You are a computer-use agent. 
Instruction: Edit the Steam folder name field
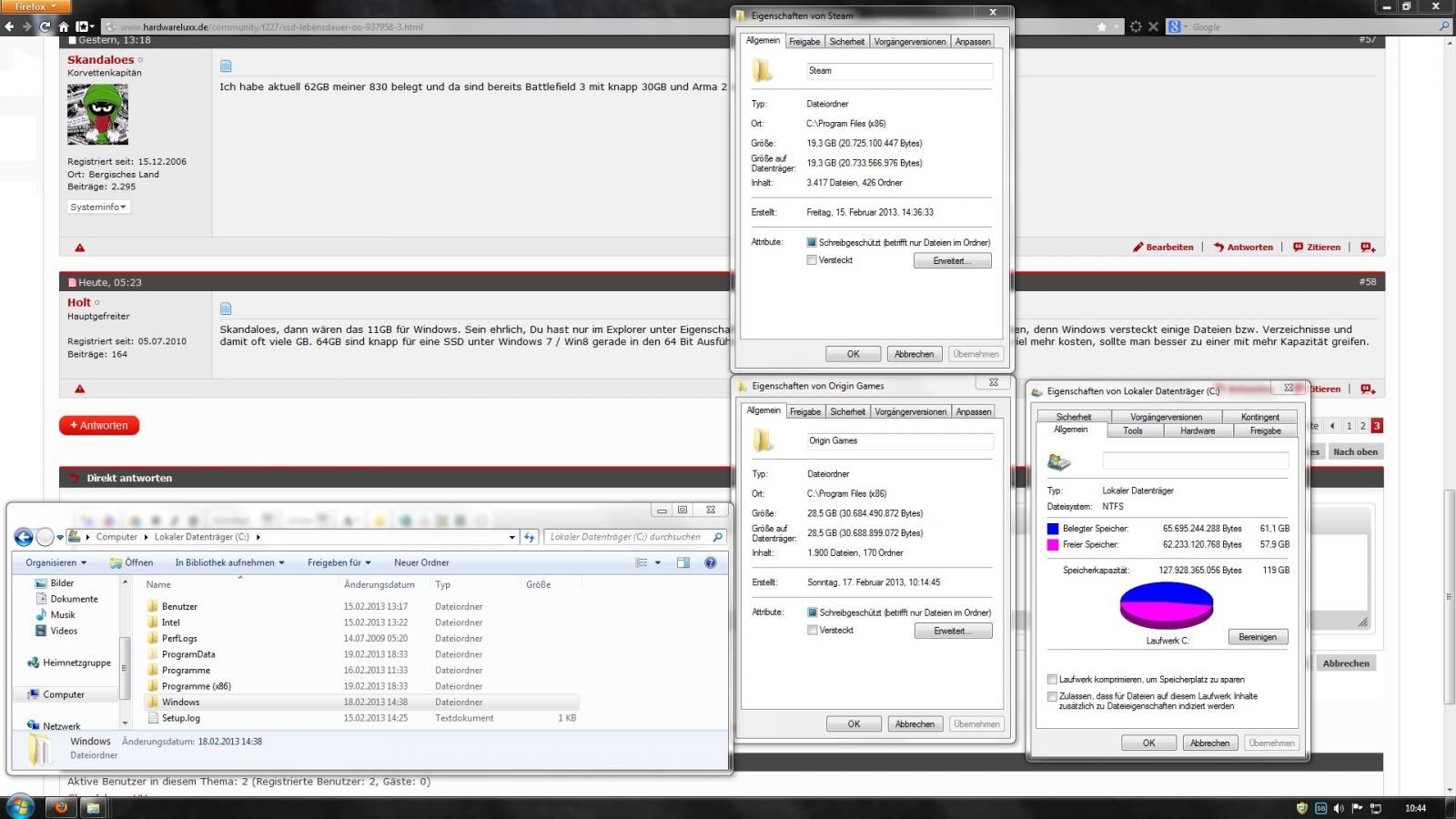pos(898,71)
